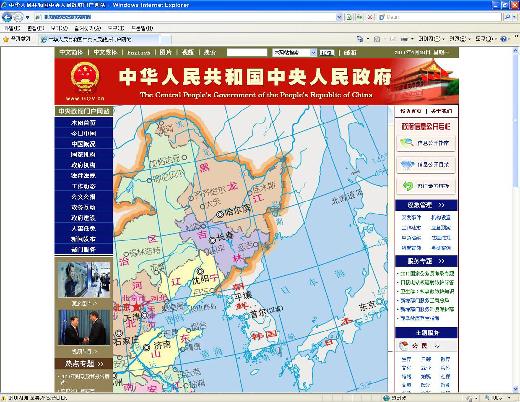Click the English language link

139,53
